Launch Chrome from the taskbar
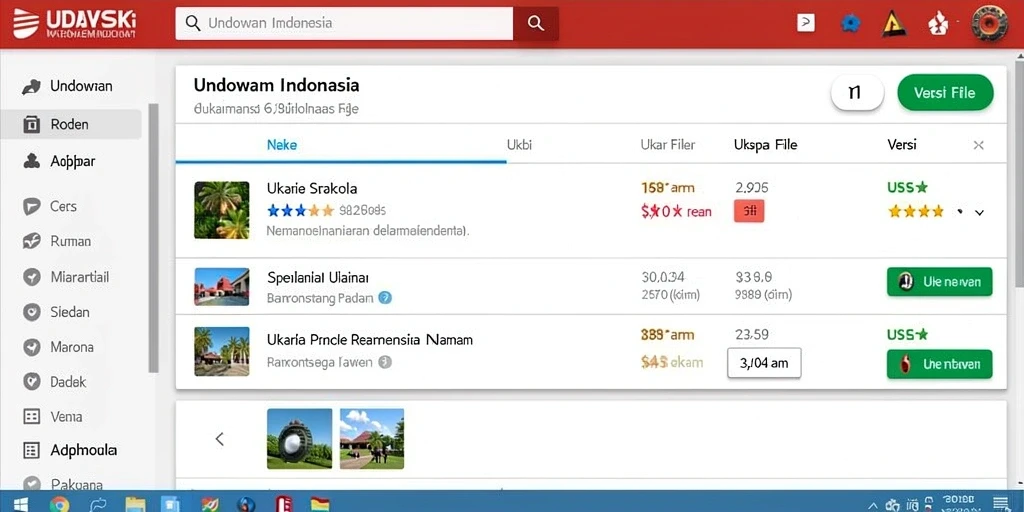Screen dimensions: 1024x512 [59, 504]
